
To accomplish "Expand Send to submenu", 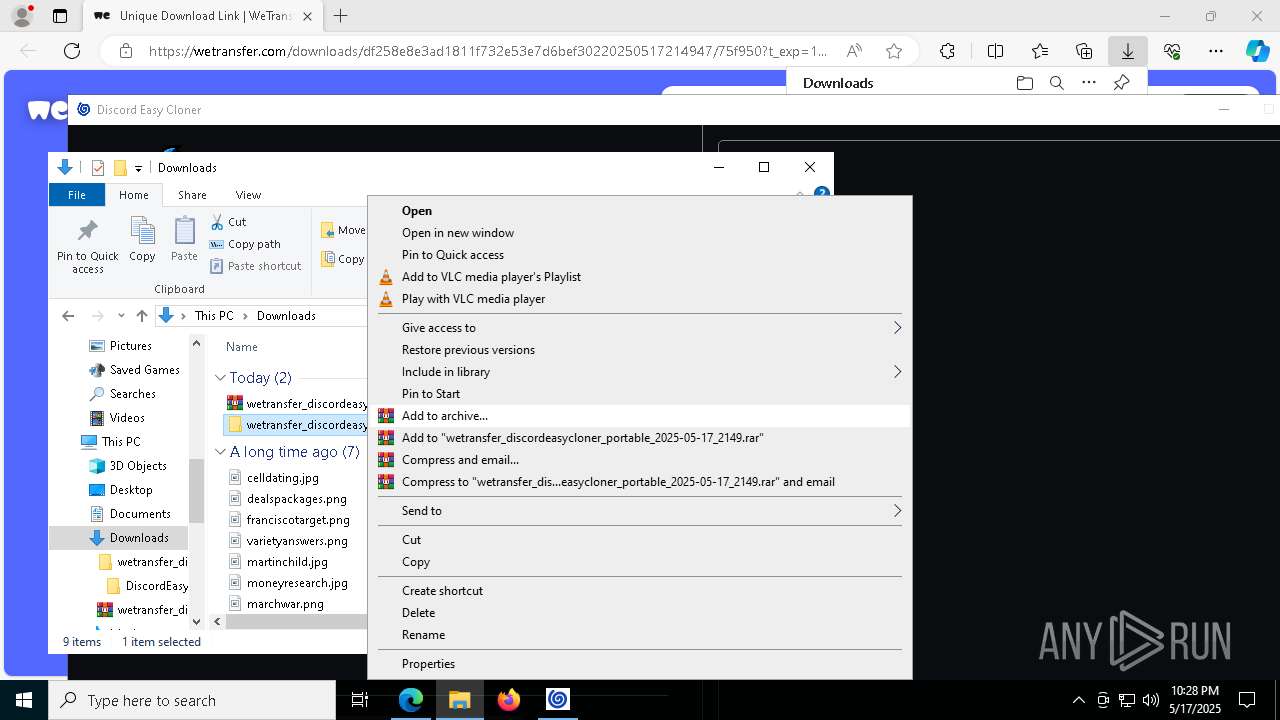I will 641,511.
